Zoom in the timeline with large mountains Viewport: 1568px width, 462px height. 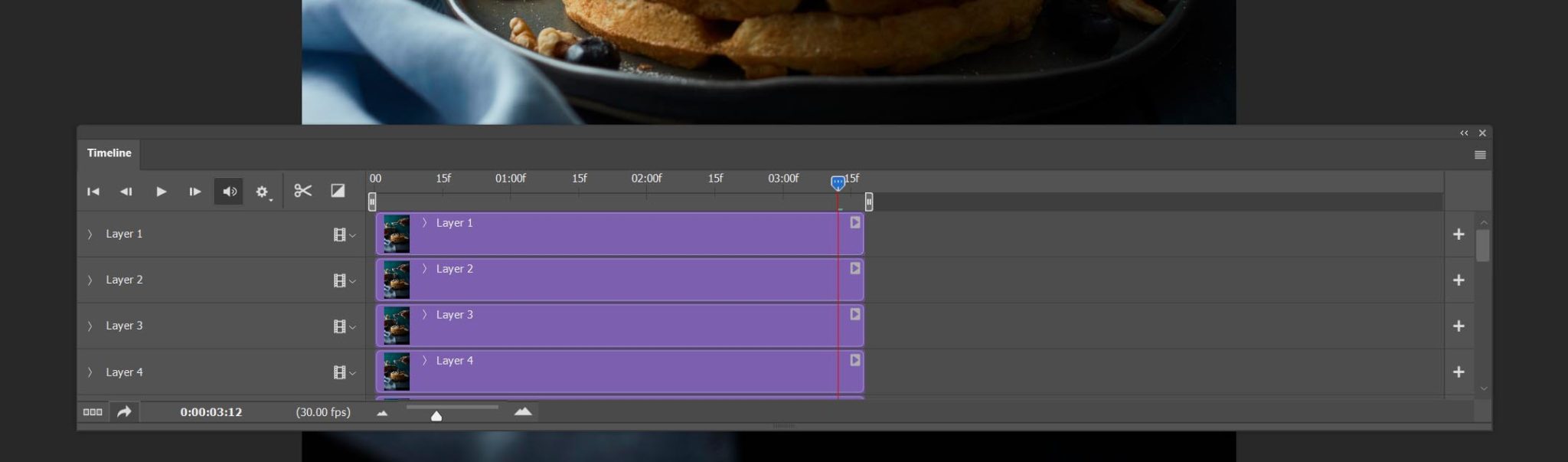(x=523, y=412)
